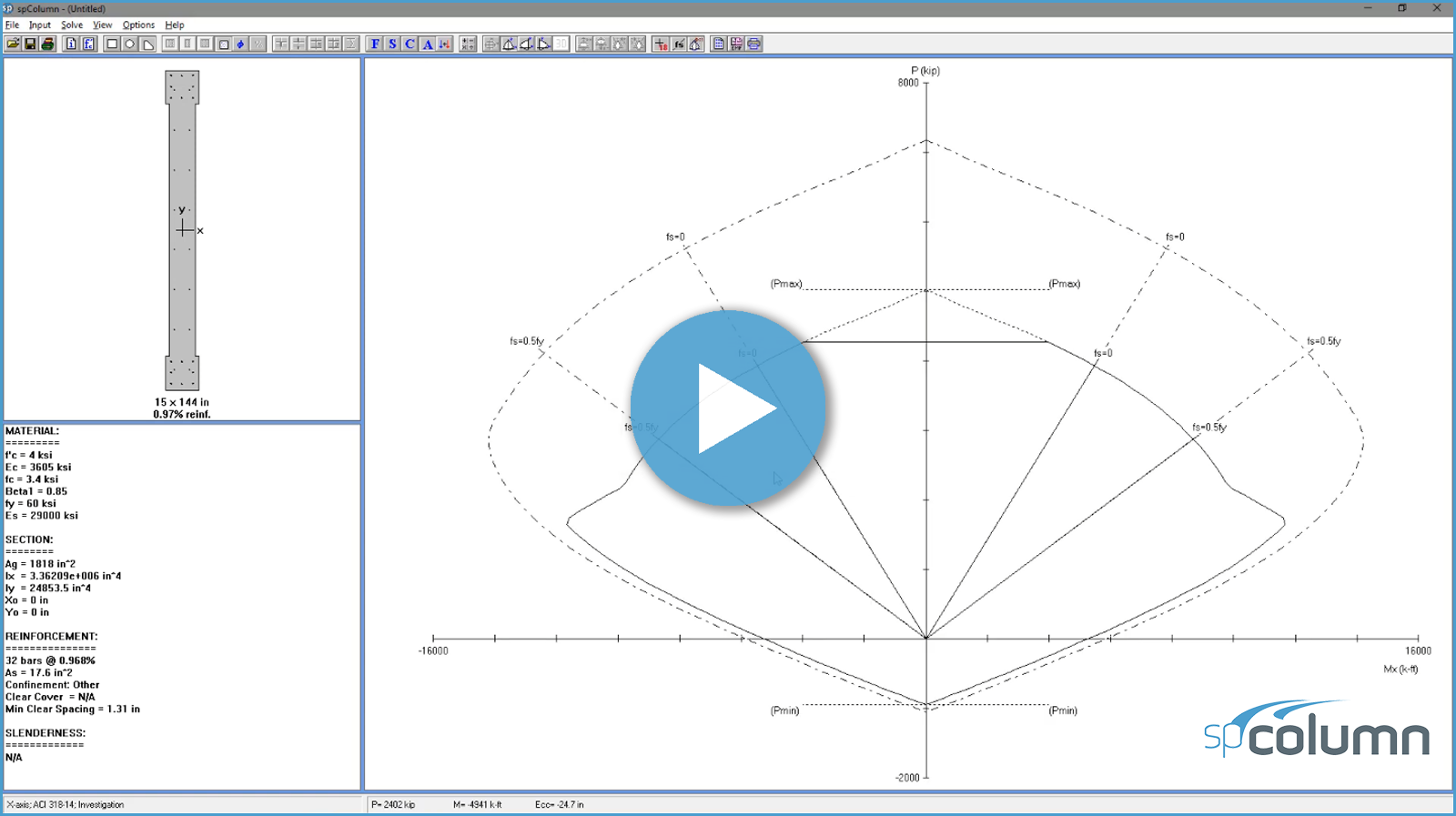The width and height of the screenshot is (1456, 816).
Task: Click the EMF export icon
Action: 736,44
